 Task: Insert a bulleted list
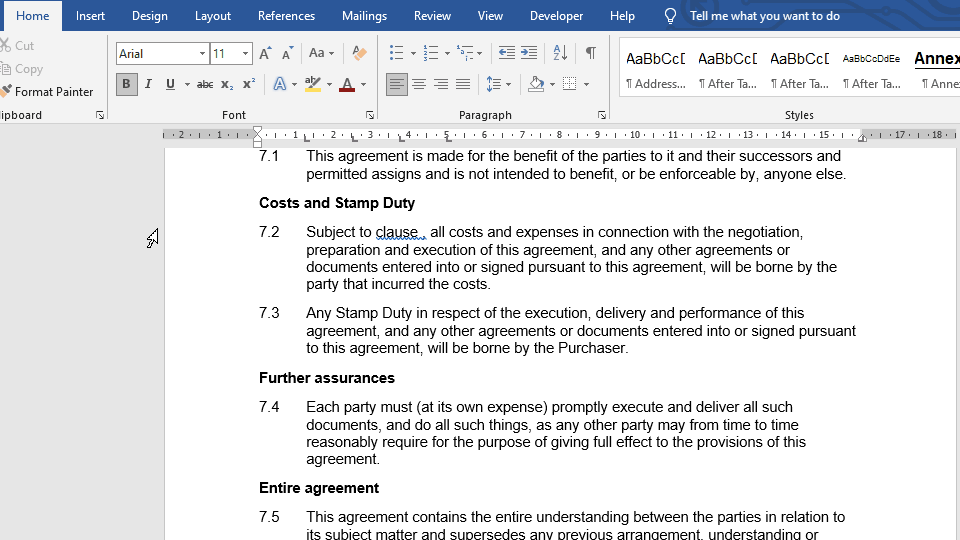(x=396, y=53)
